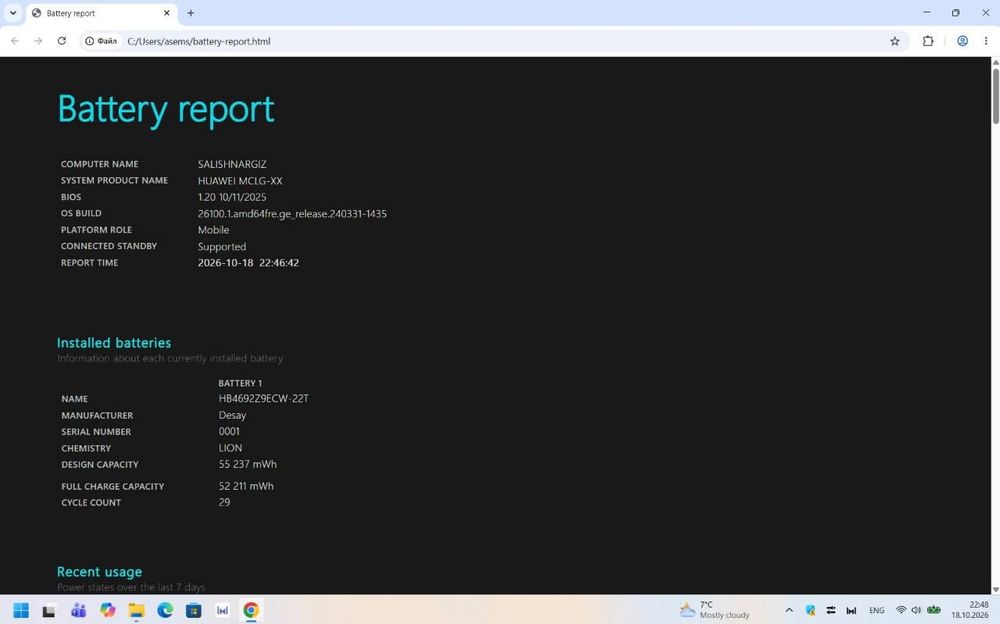Open the weather widget showing 7°C
1000x624 pixels.
click(x=714, y=610)
